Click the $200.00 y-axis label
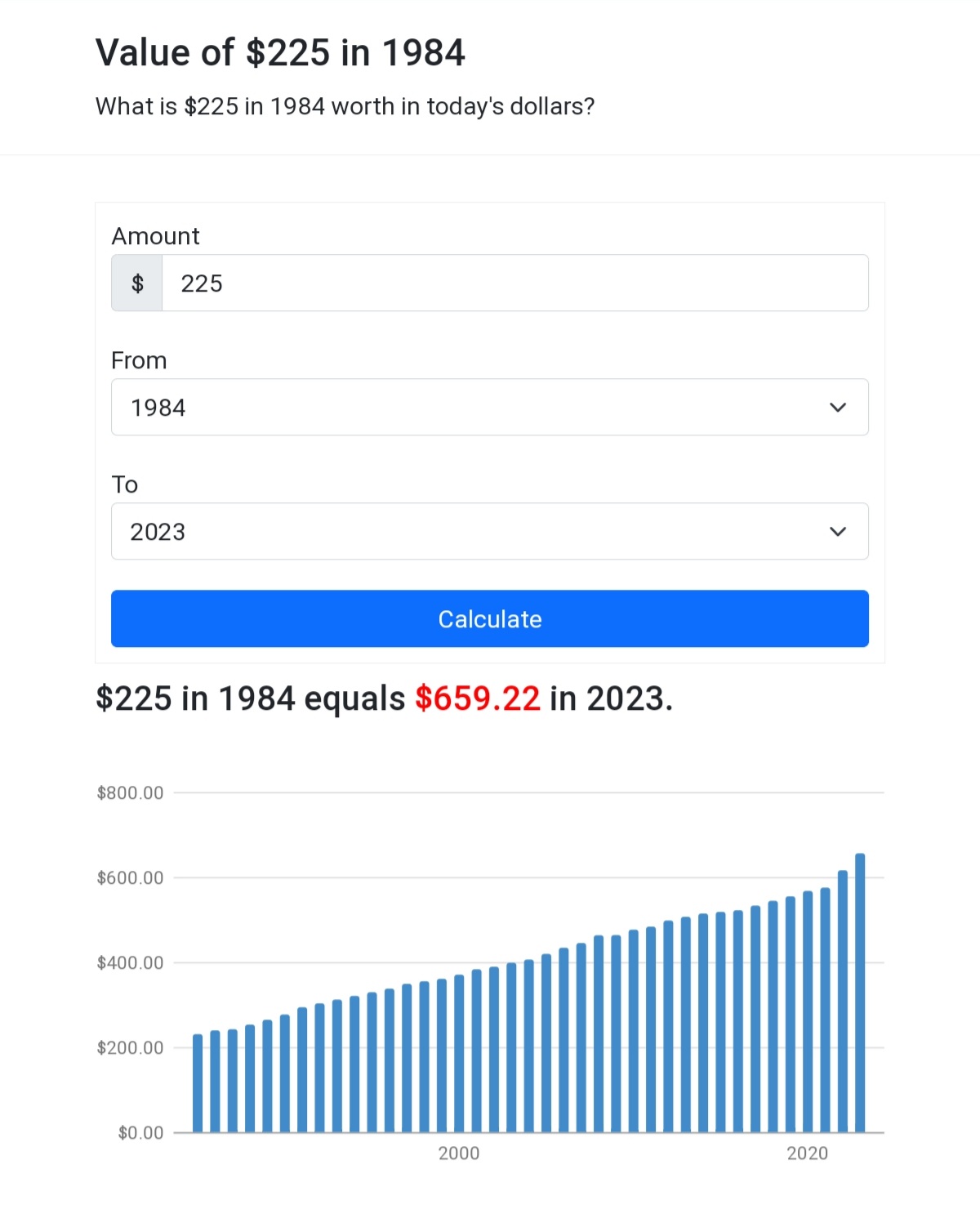980x1227 pixels. [130, 1048]
